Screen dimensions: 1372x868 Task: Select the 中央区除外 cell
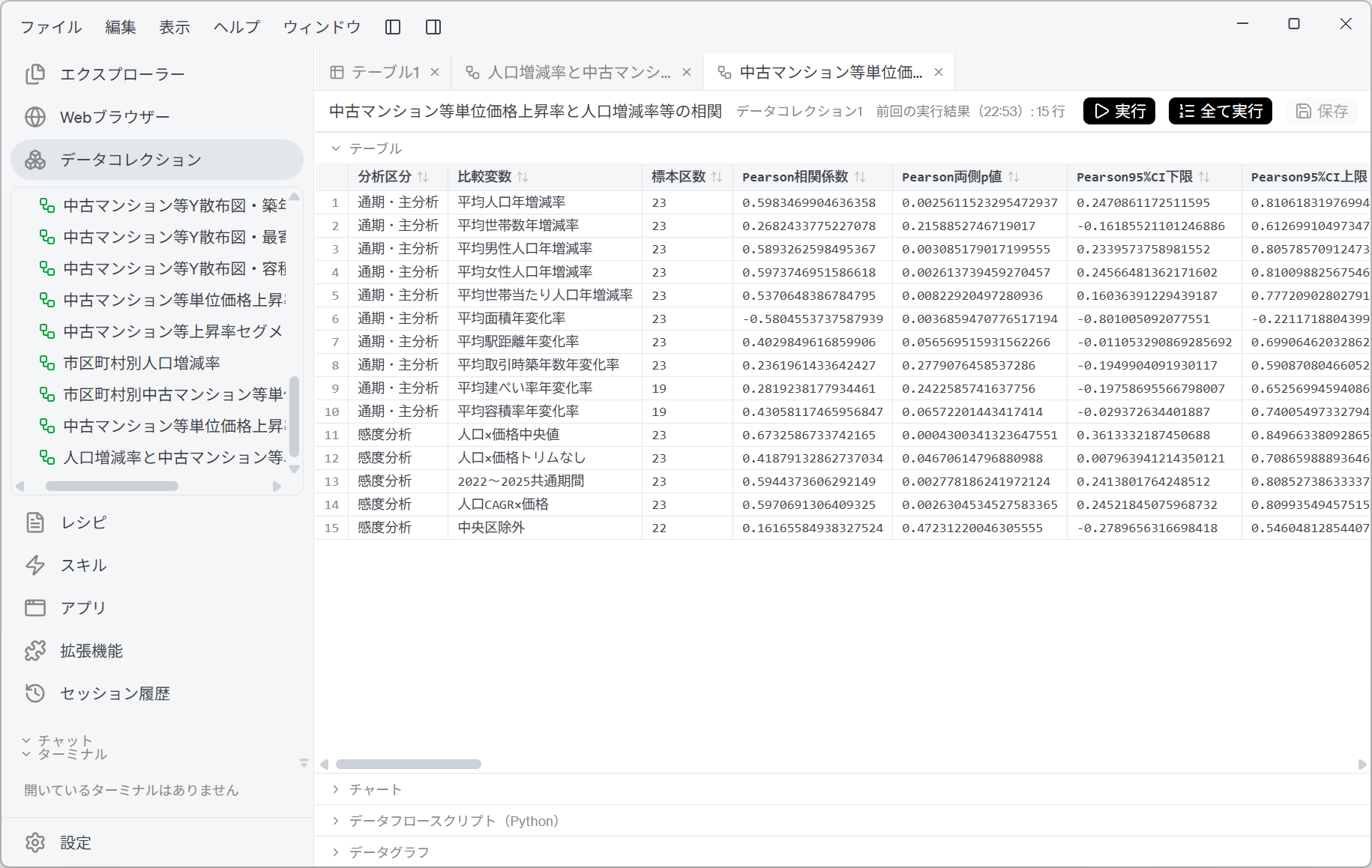544,528
